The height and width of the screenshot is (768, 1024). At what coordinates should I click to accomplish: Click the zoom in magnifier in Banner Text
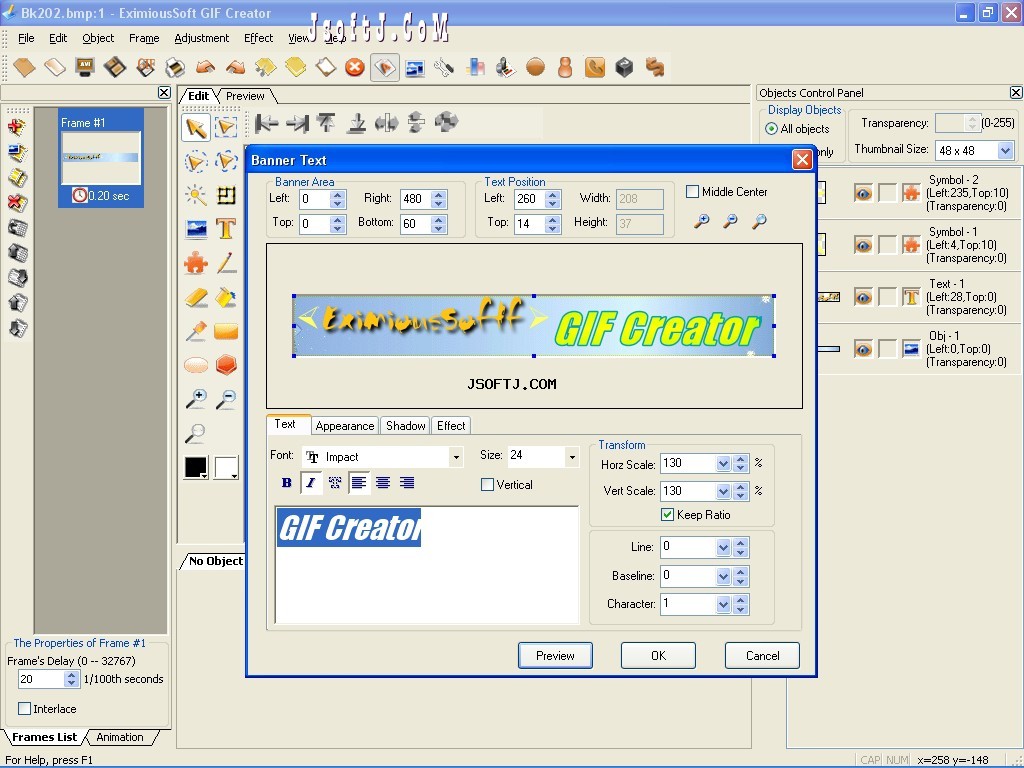(701, 221)
